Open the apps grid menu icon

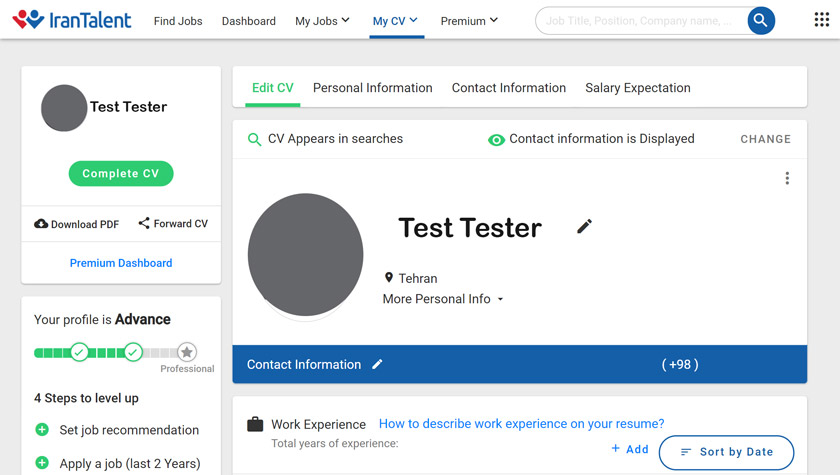[821, 20]
